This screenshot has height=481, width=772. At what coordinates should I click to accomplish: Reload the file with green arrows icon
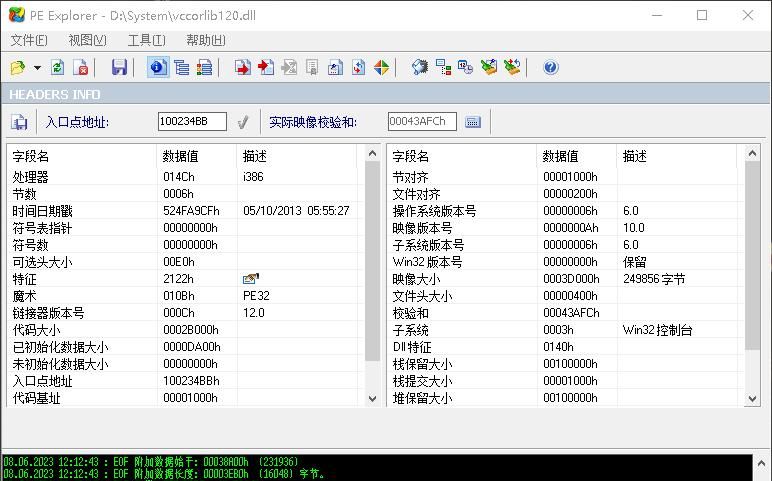[x=58, y=67]
